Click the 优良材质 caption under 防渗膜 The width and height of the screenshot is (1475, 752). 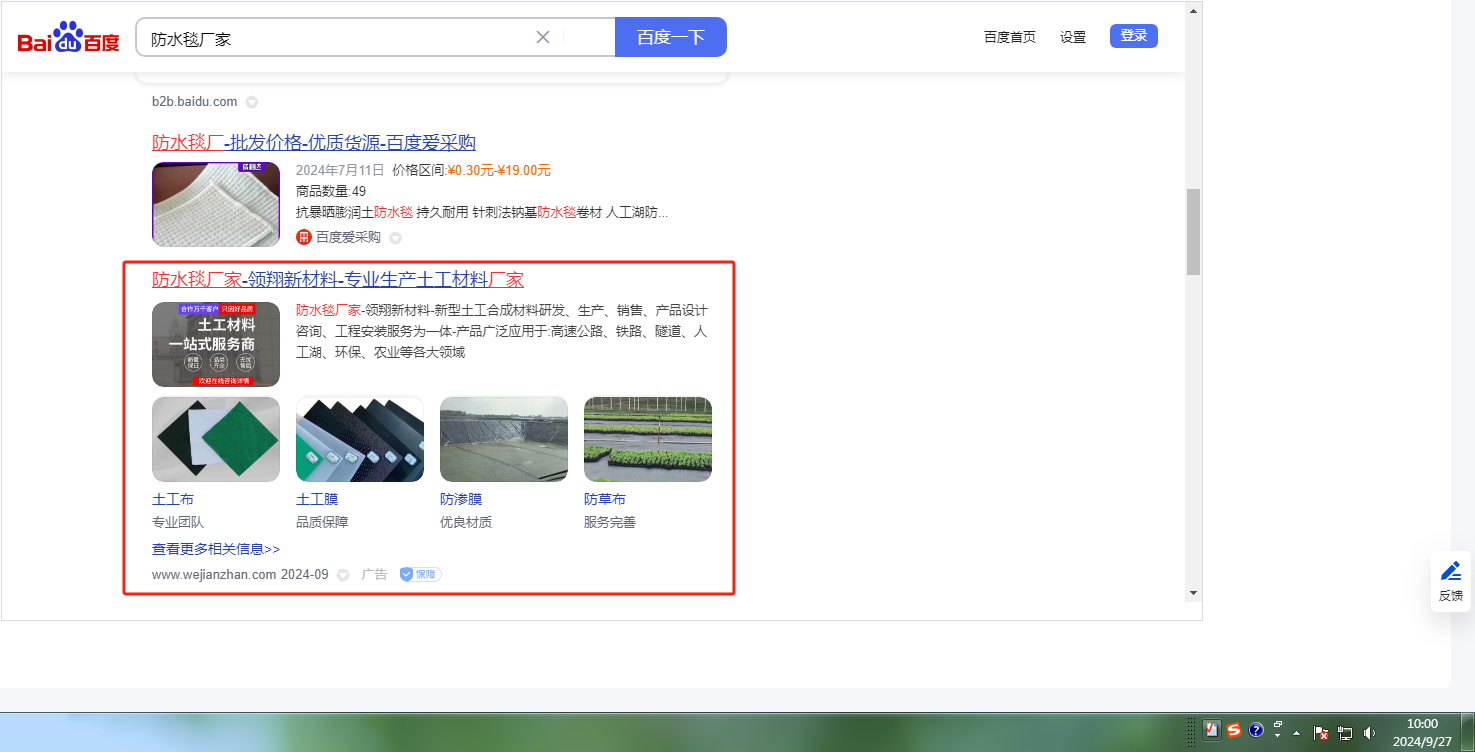click(466, 522)
